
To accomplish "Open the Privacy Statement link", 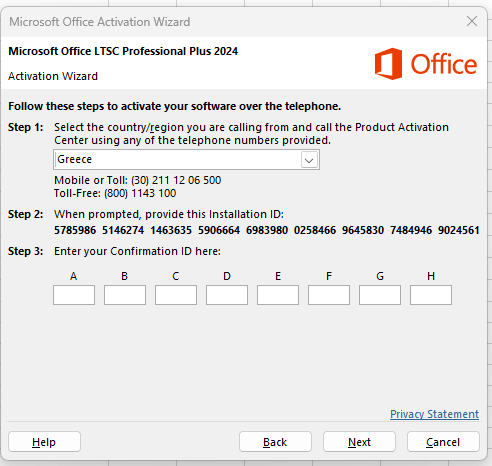I will click(434, 414).
